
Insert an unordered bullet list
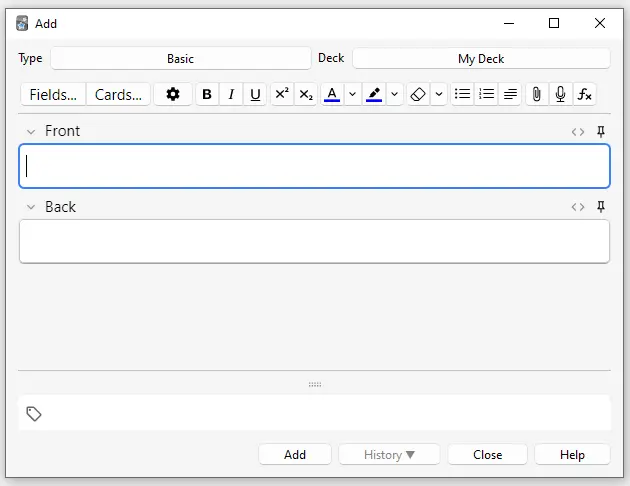click(x=462, y=94)
